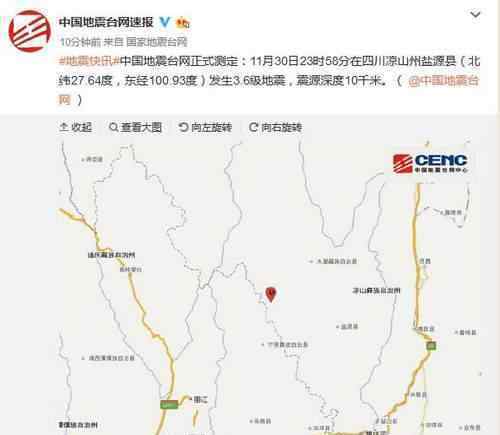Click the 10分钟前 post timestamp
The image size is (500, 435).
tap(81, 42)
